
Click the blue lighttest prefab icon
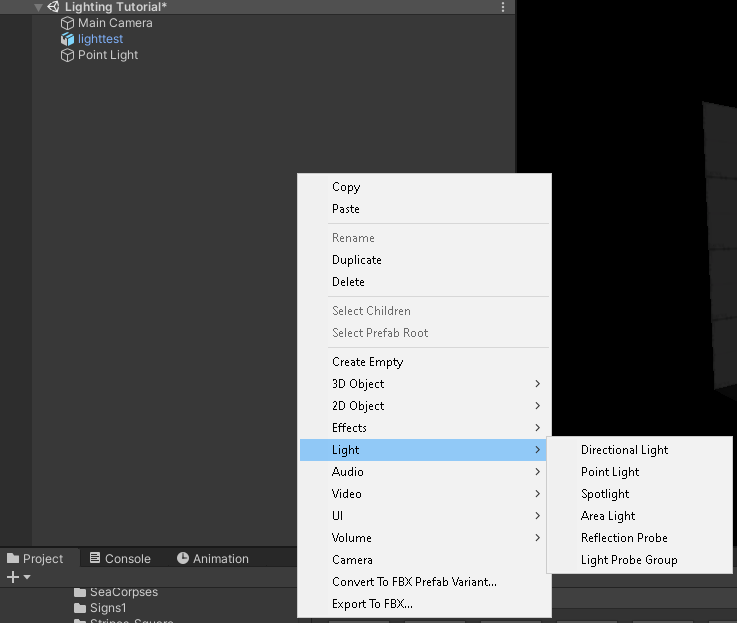[67, 39]
